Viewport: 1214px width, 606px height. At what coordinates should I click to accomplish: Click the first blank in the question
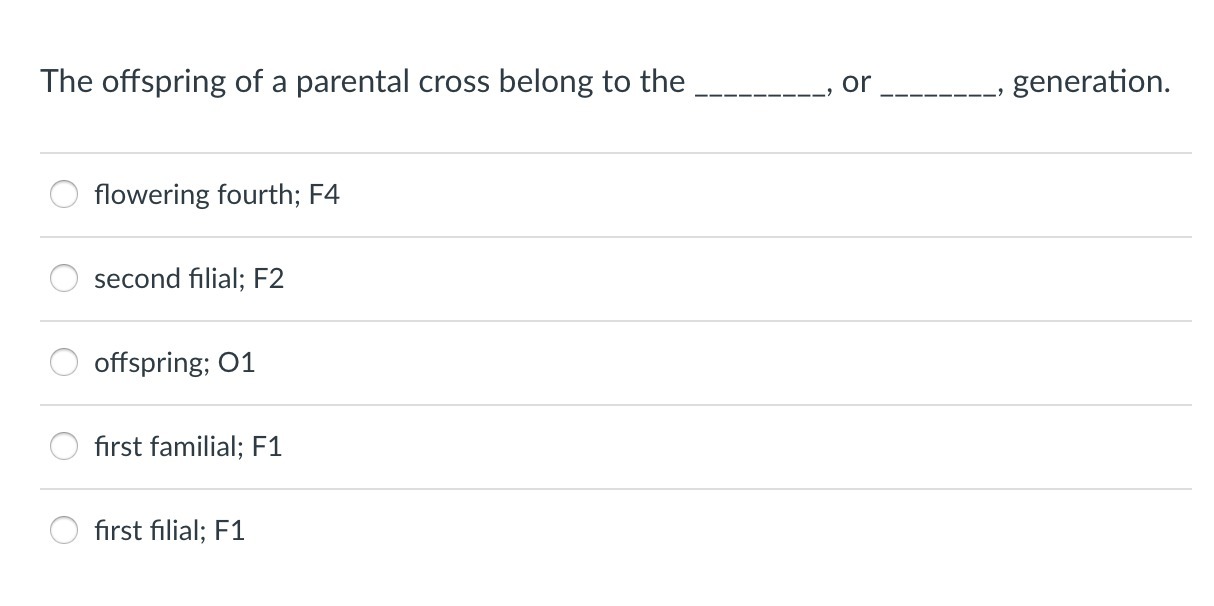[759, 94]
